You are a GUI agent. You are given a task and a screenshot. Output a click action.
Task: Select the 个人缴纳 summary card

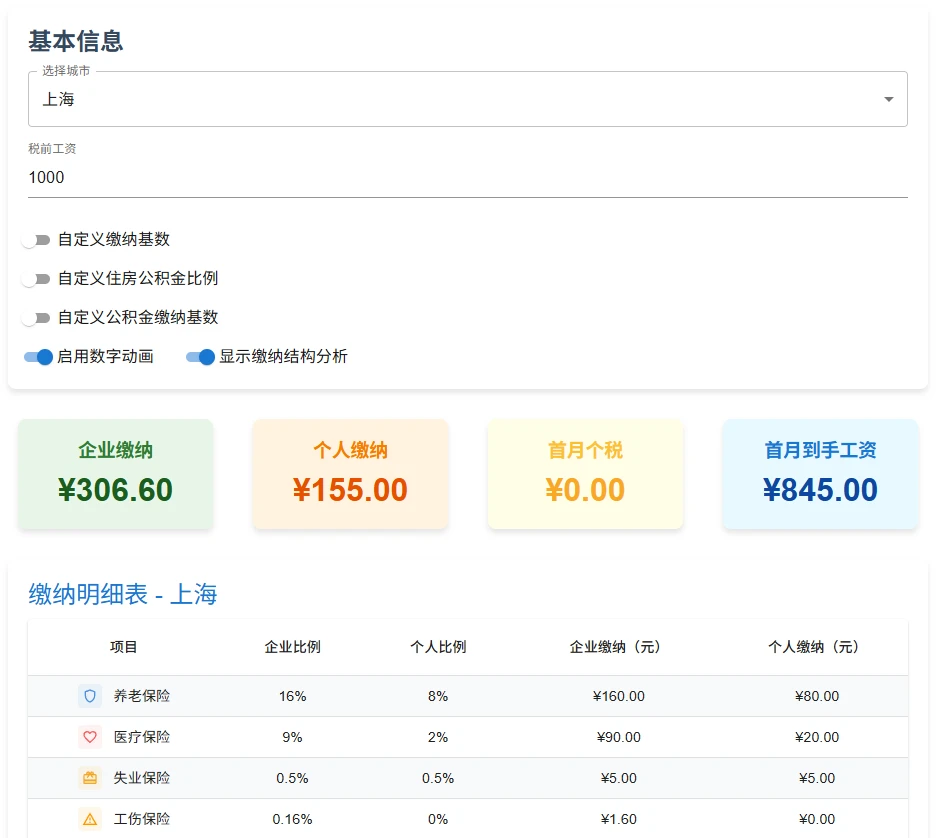350,474
